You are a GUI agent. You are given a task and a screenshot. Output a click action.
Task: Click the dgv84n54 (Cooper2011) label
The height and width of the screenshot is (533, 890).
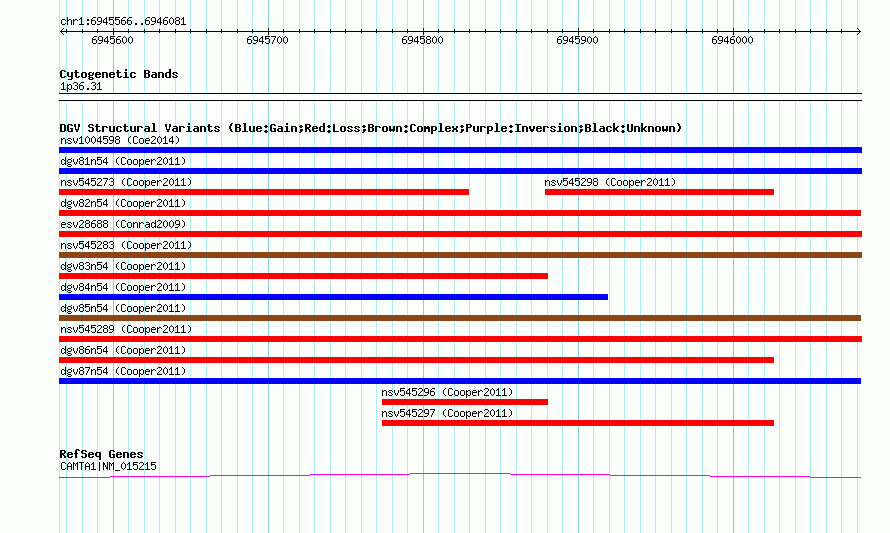pos(123,287)
